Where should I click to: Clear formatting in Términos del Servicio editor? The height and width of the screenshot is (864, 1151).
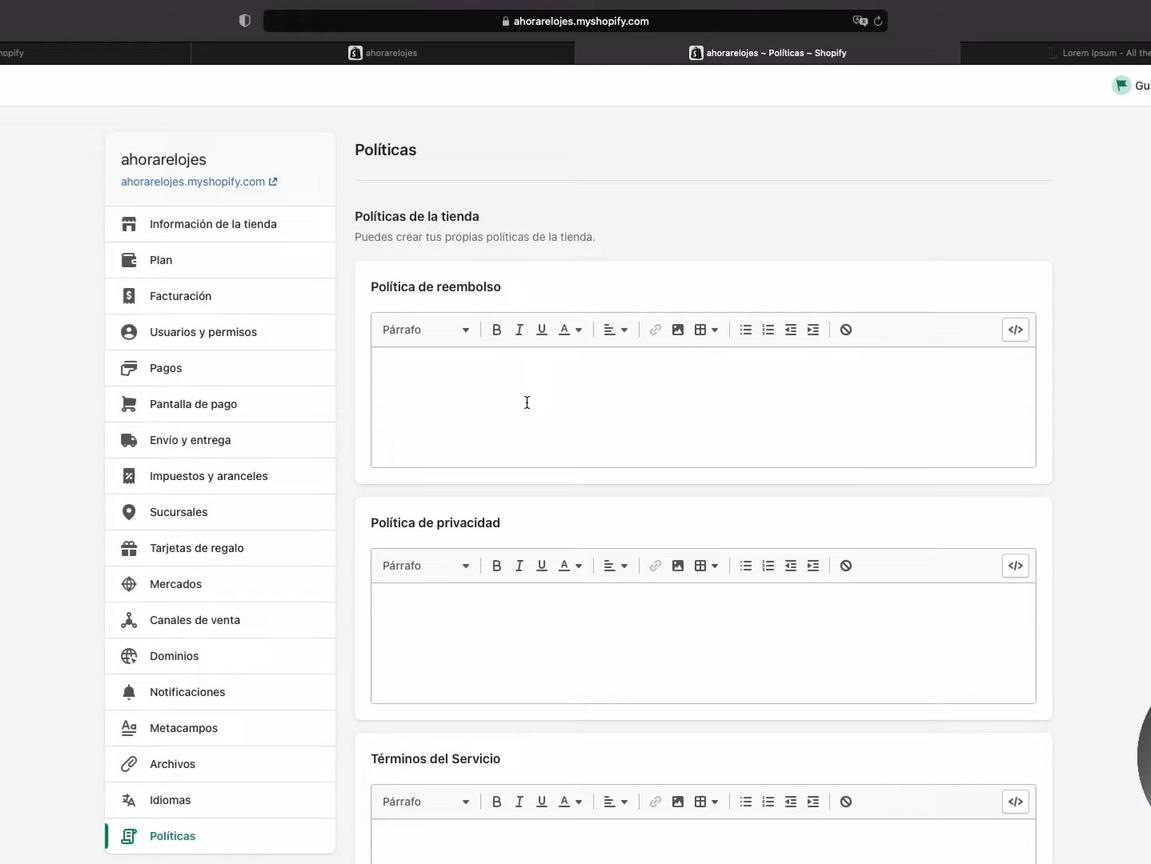coord(846,802)
